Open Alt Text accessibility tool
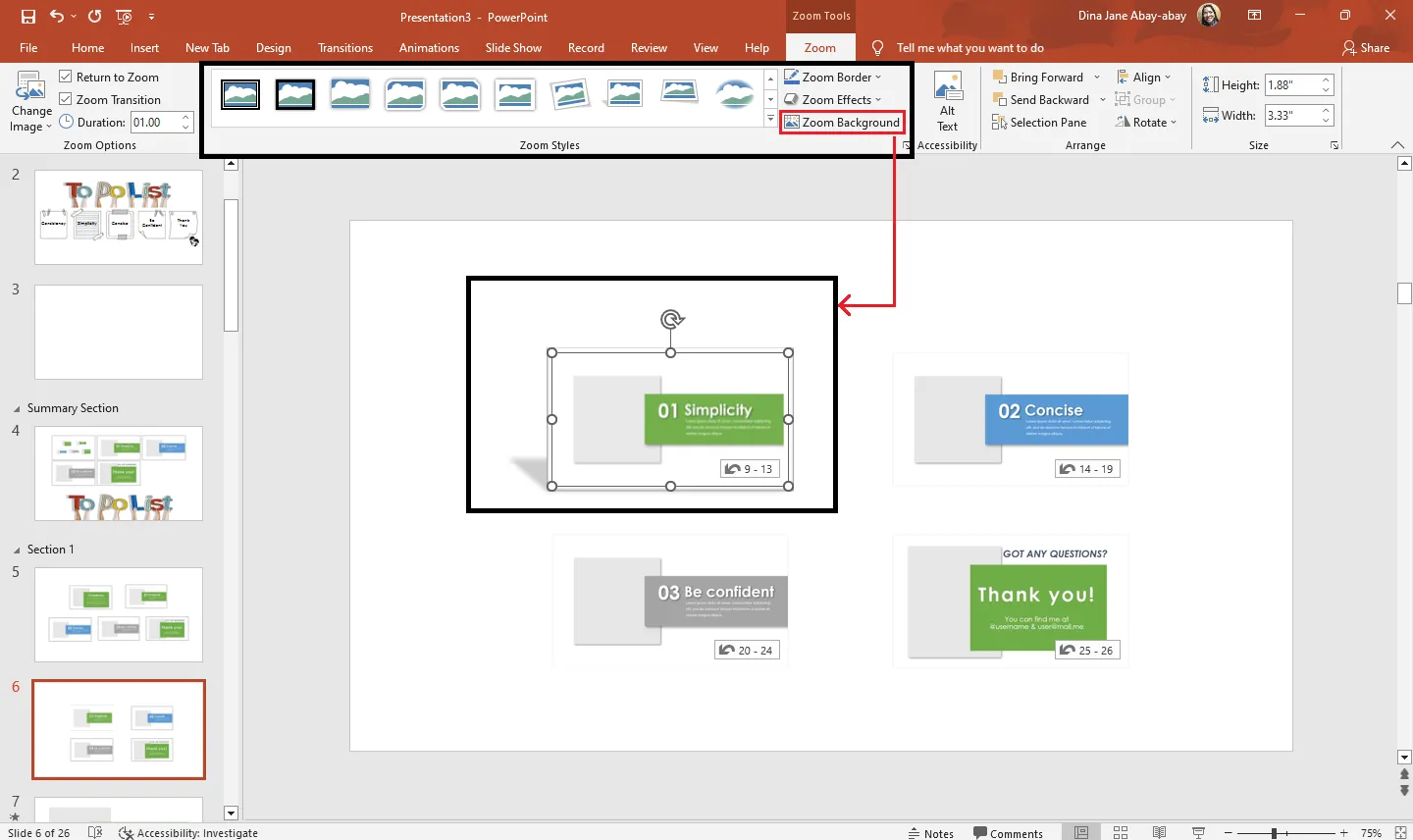The height and width of the screenshot is (840, 1413). click(948, 101)
